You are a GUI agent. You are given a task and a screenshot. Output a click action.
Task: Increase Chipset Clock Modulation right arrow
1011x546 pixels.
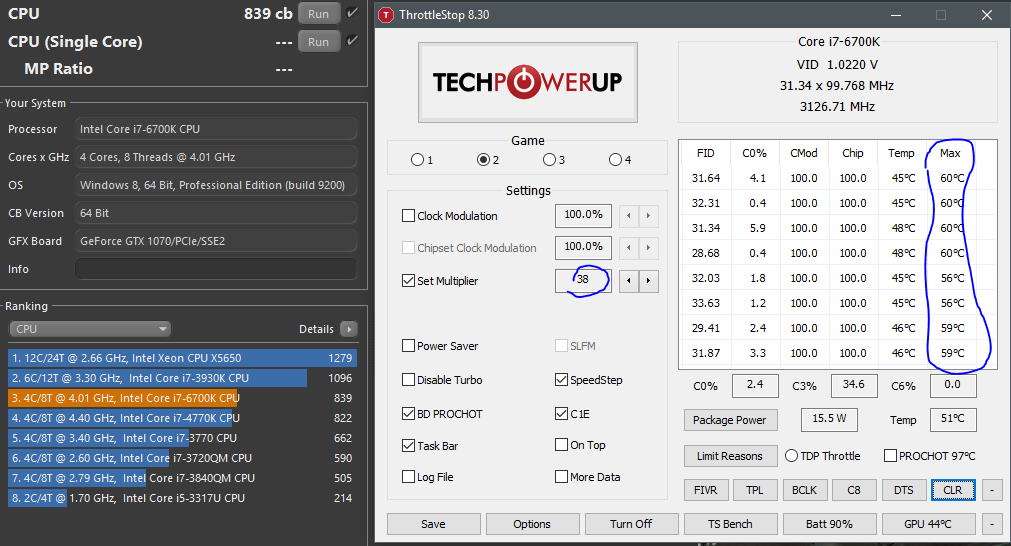click(649, 248)
